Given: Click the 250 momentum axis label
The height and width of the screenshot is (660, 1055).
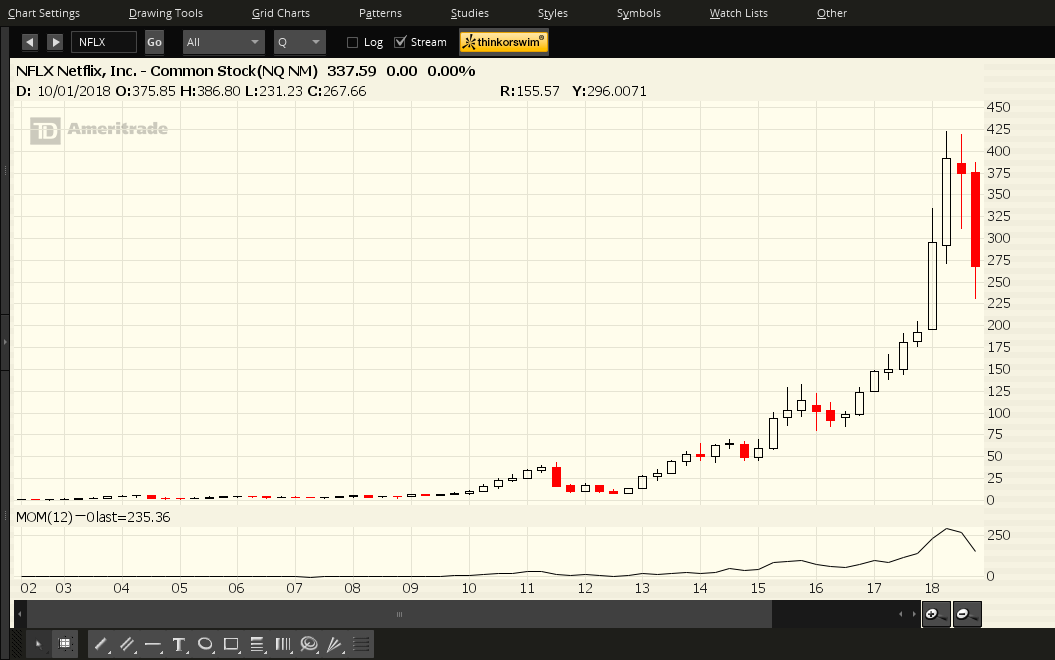Looking at the screenshot, I should (x=998, y=536).
